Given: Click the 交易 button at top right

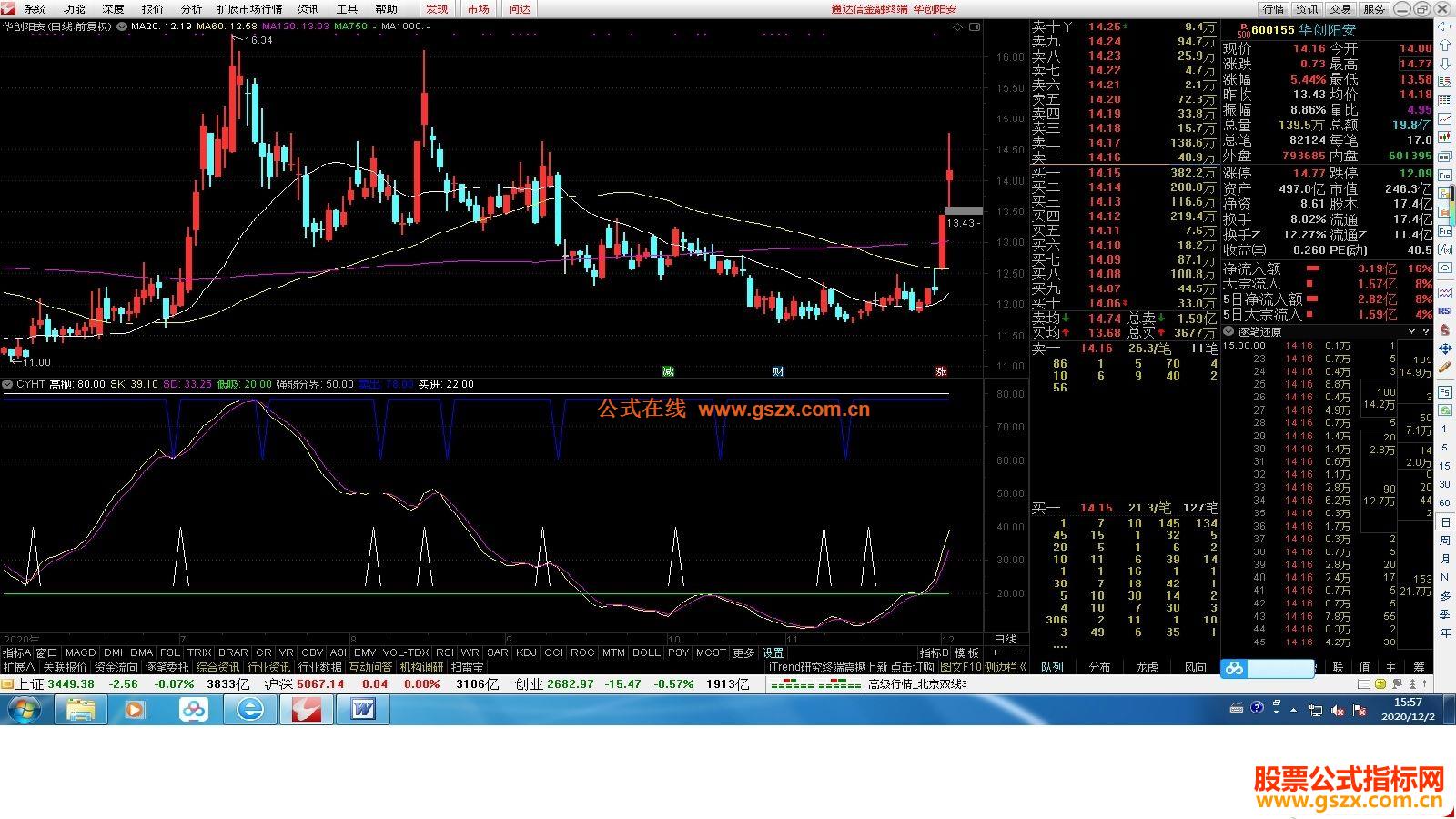Looking at the screenshot, I should click(1340, 9).
